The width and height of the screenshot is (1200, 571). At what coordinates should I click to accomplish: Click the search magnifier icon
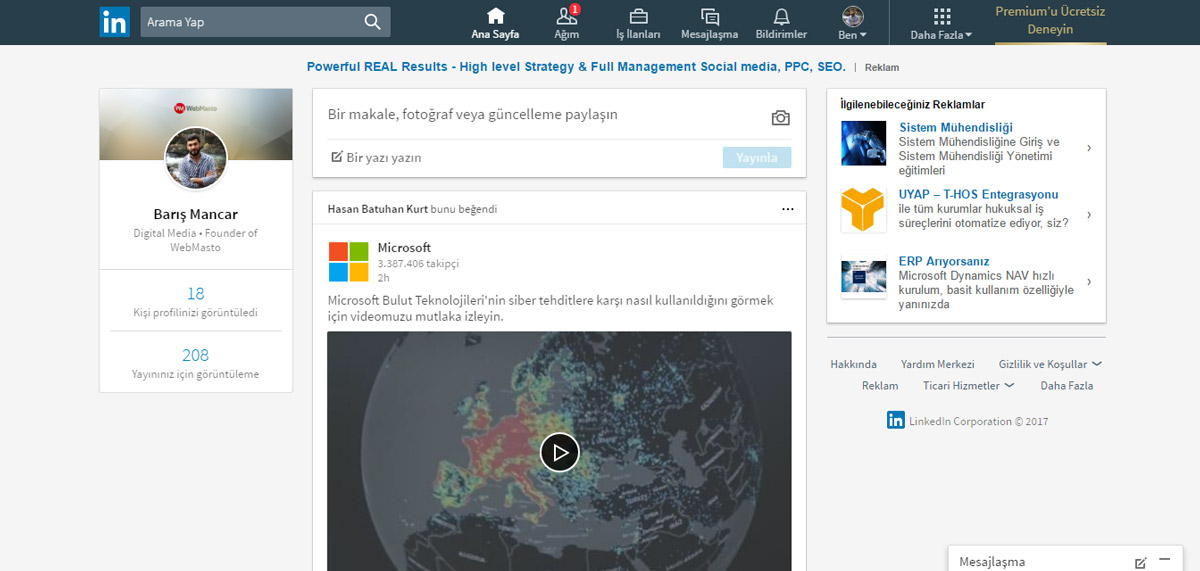click(372, 22)
